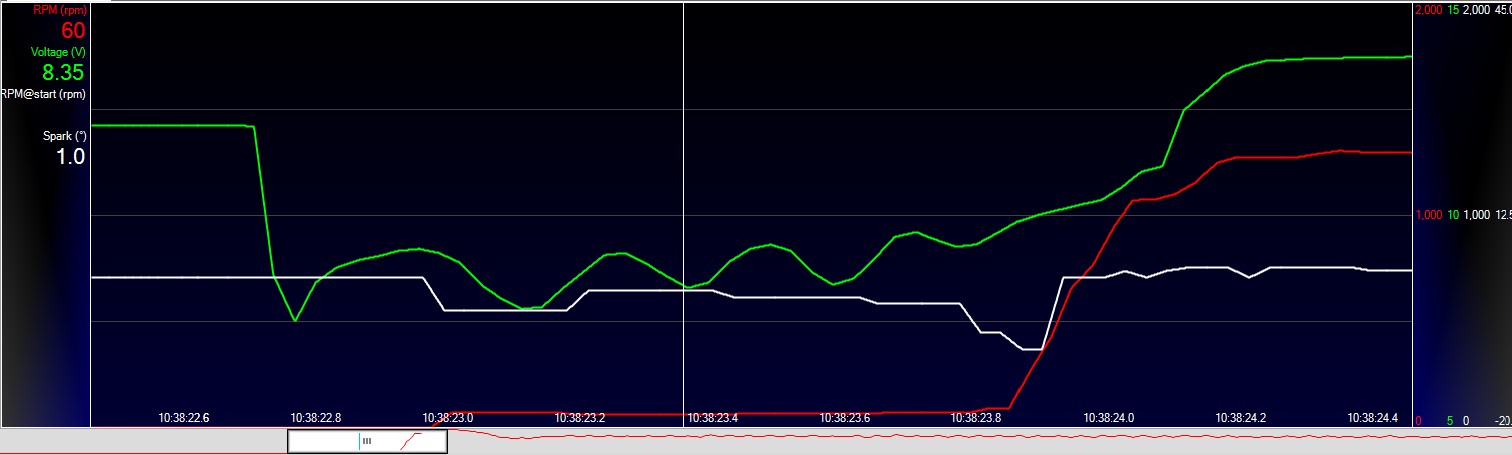
Task: Click the overview strip left of selection
Action: pos(143,441)
